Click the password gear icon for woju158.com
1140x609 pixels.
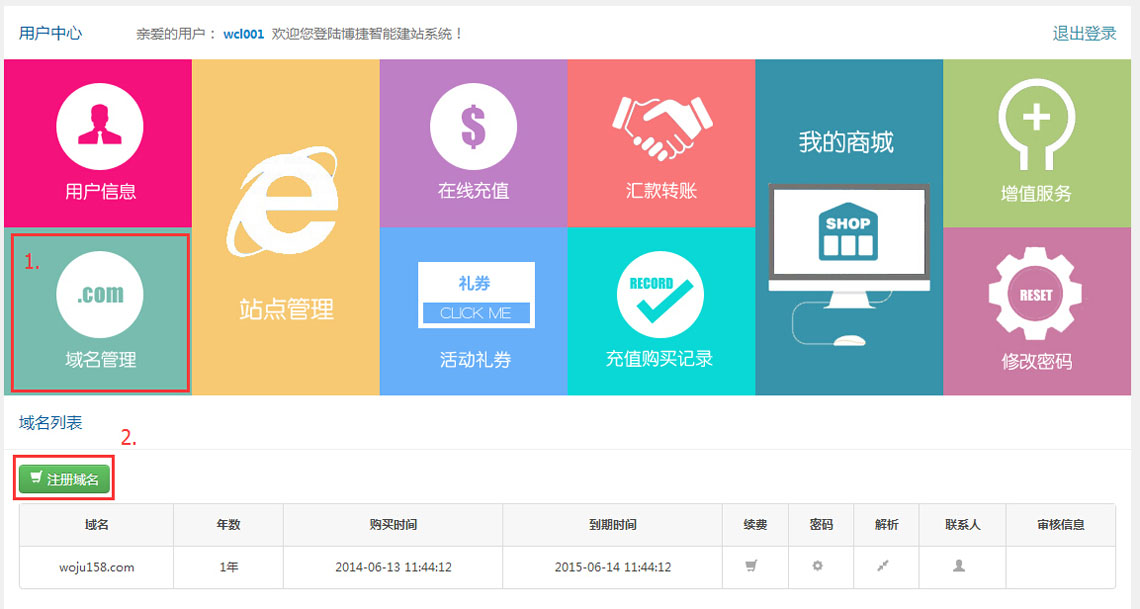point(817,566)
